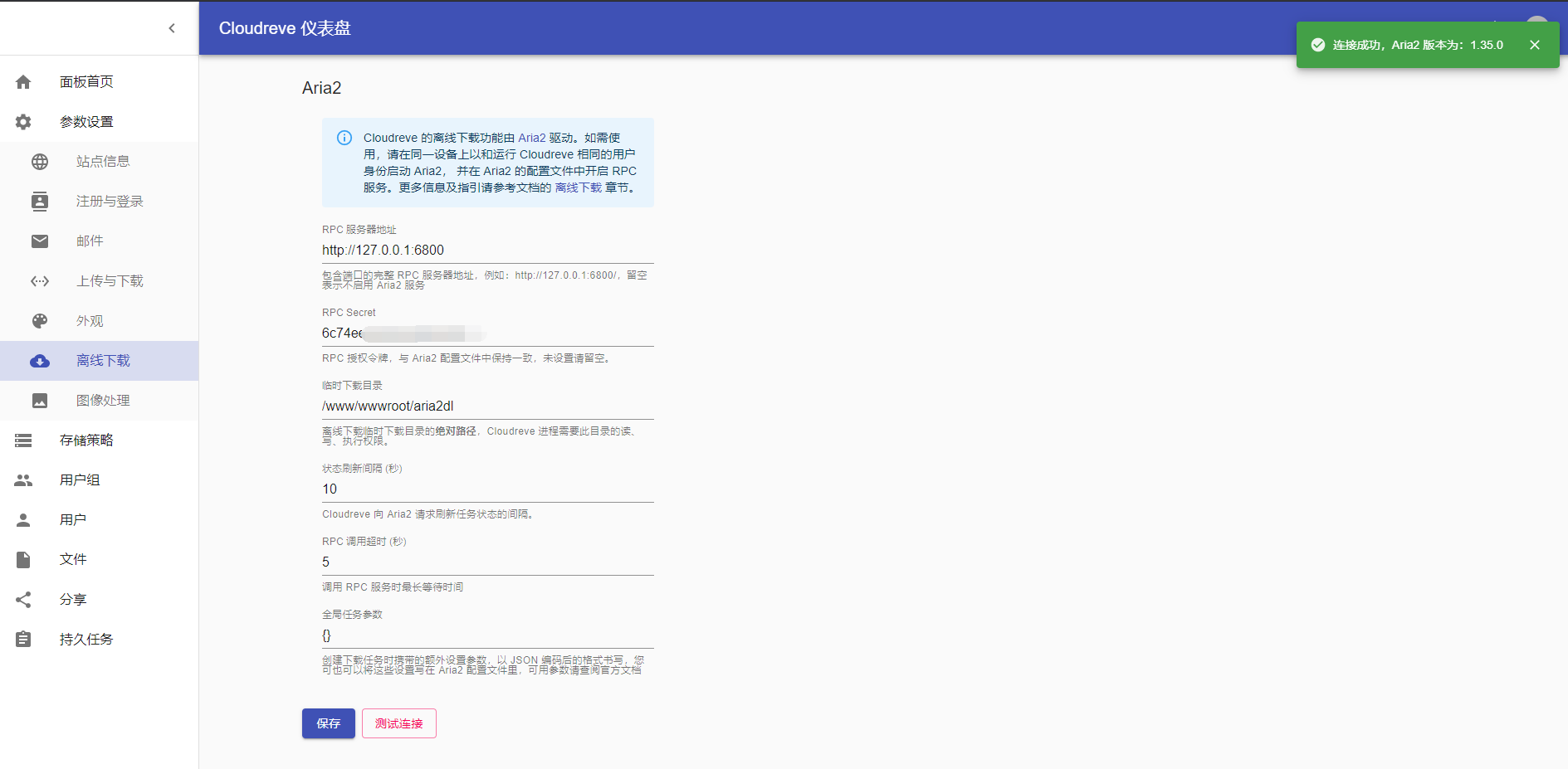Click the 保存 save button
The height and width of the screenshot is (769, 1568).
(329, 723)
